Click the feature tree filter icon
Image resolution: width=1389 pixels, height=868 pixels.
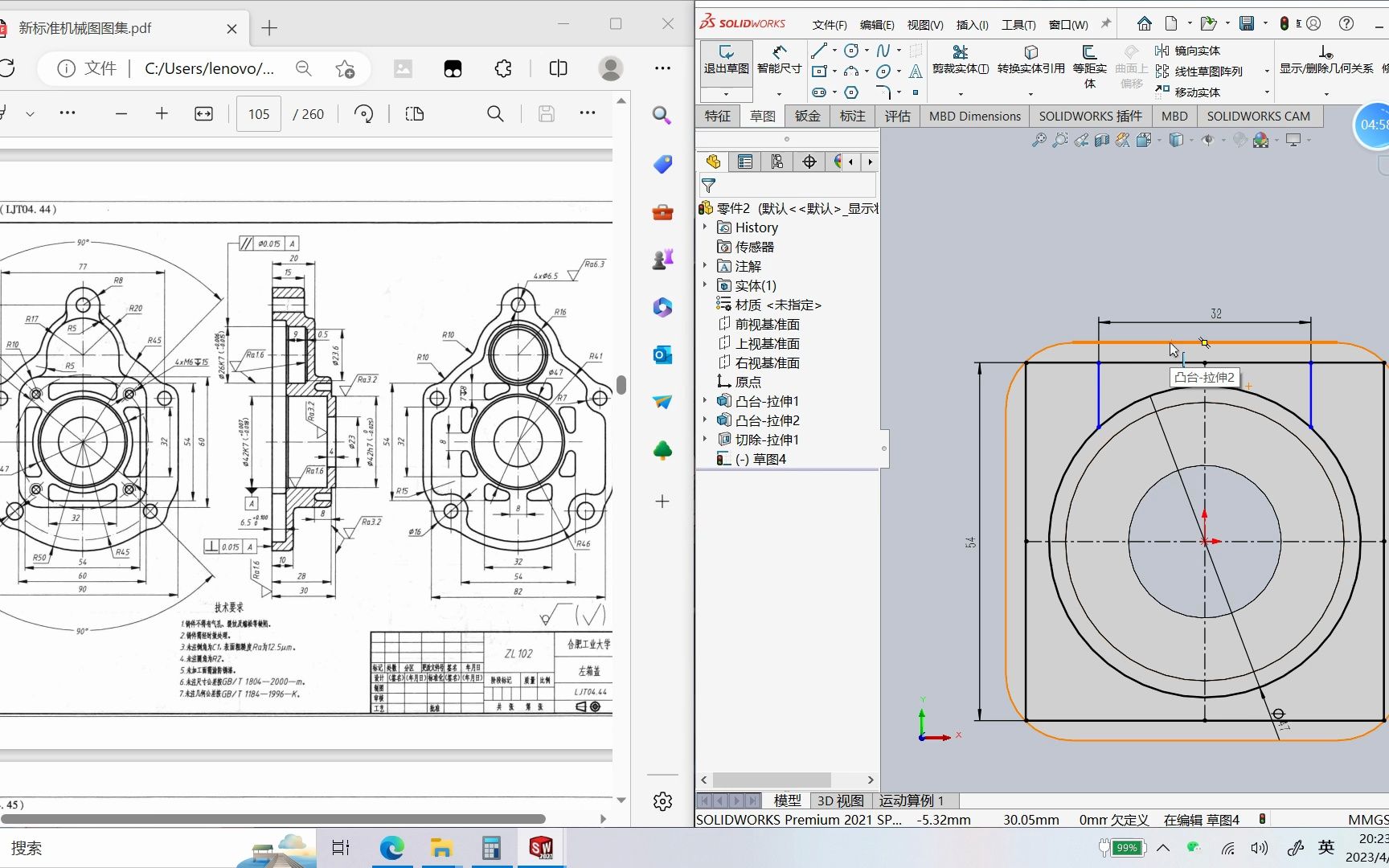pos(708,186)
